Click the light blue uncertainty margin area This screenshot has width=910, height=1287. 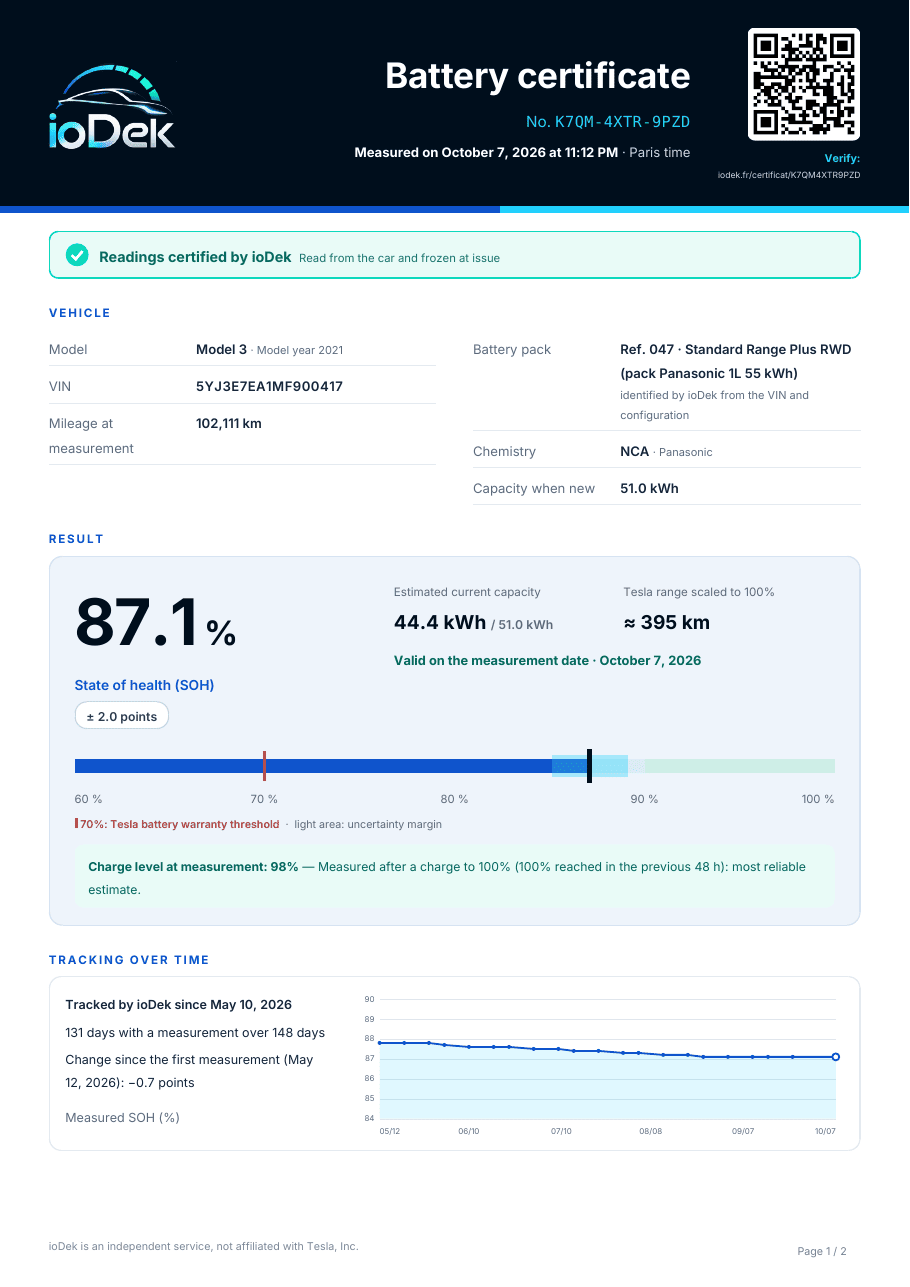590,766
